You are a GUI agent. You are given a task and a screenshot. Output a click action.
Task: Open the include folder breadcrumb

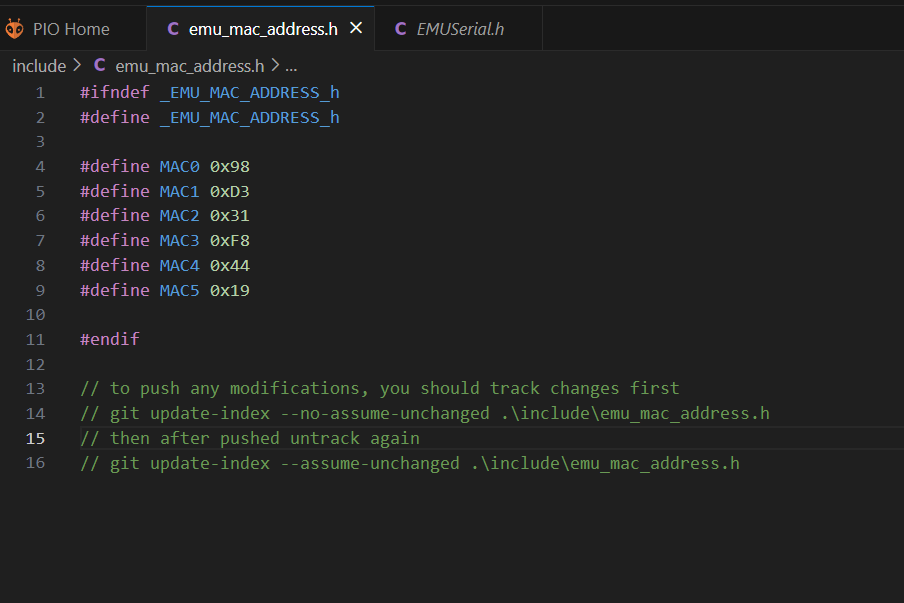click(x=39, y=66)
